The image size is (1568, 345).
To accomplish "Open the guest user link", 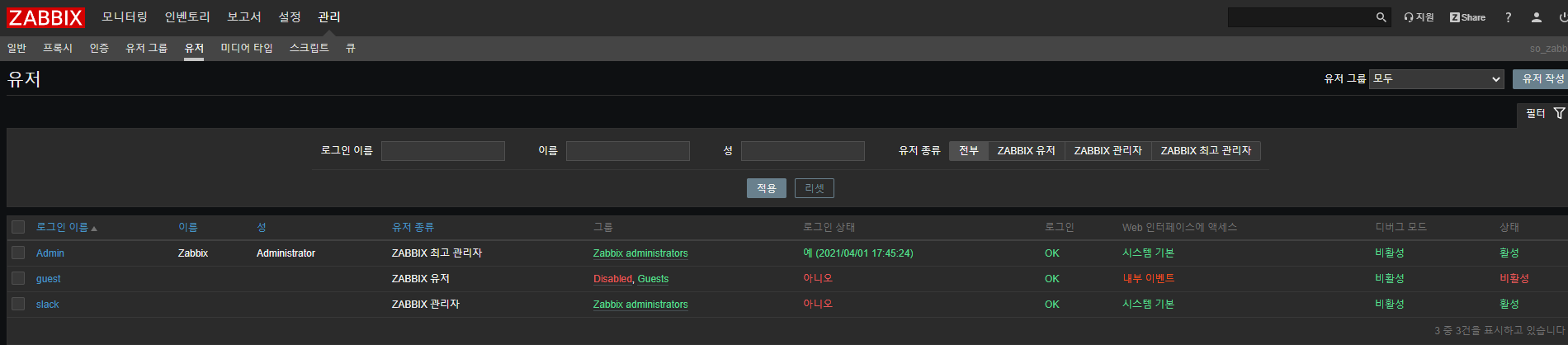I will tap(49, 279).
